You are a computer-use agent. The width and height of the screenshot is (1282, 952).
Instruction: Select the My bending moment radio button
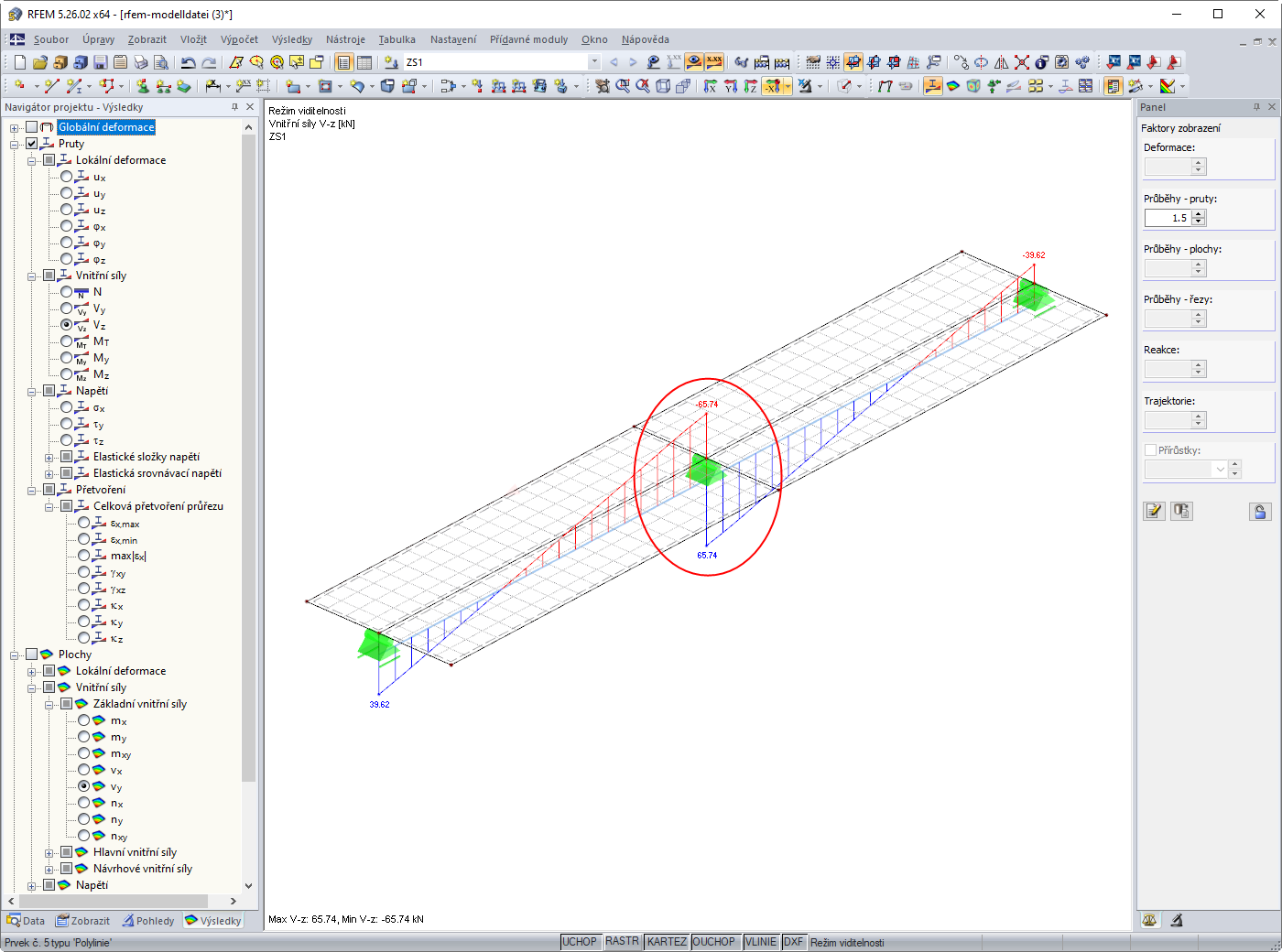coord(66,358)
